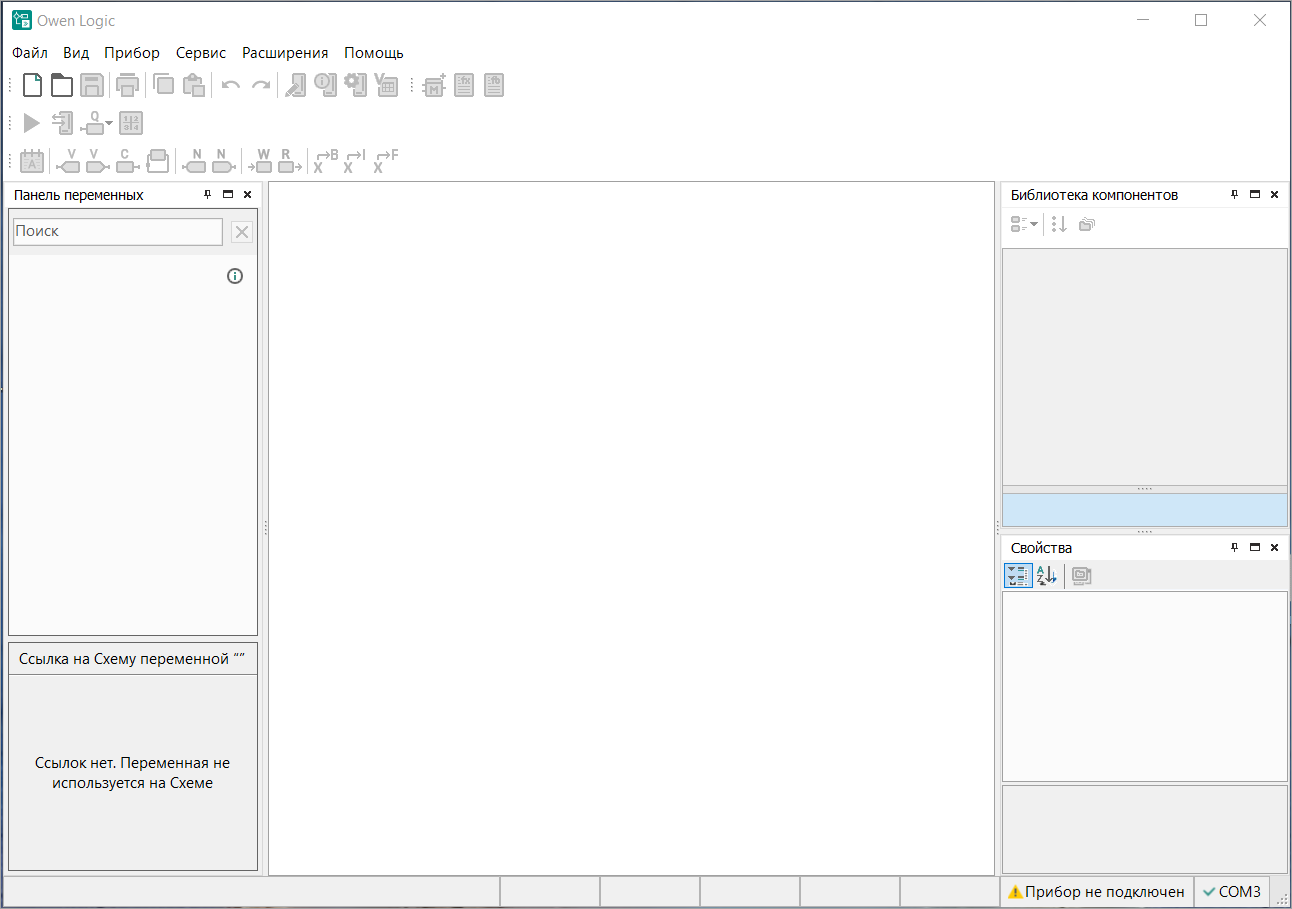The image size is (1292, 909).
Task: Click the Прибор не подключен status
Action: point(1096,892)
